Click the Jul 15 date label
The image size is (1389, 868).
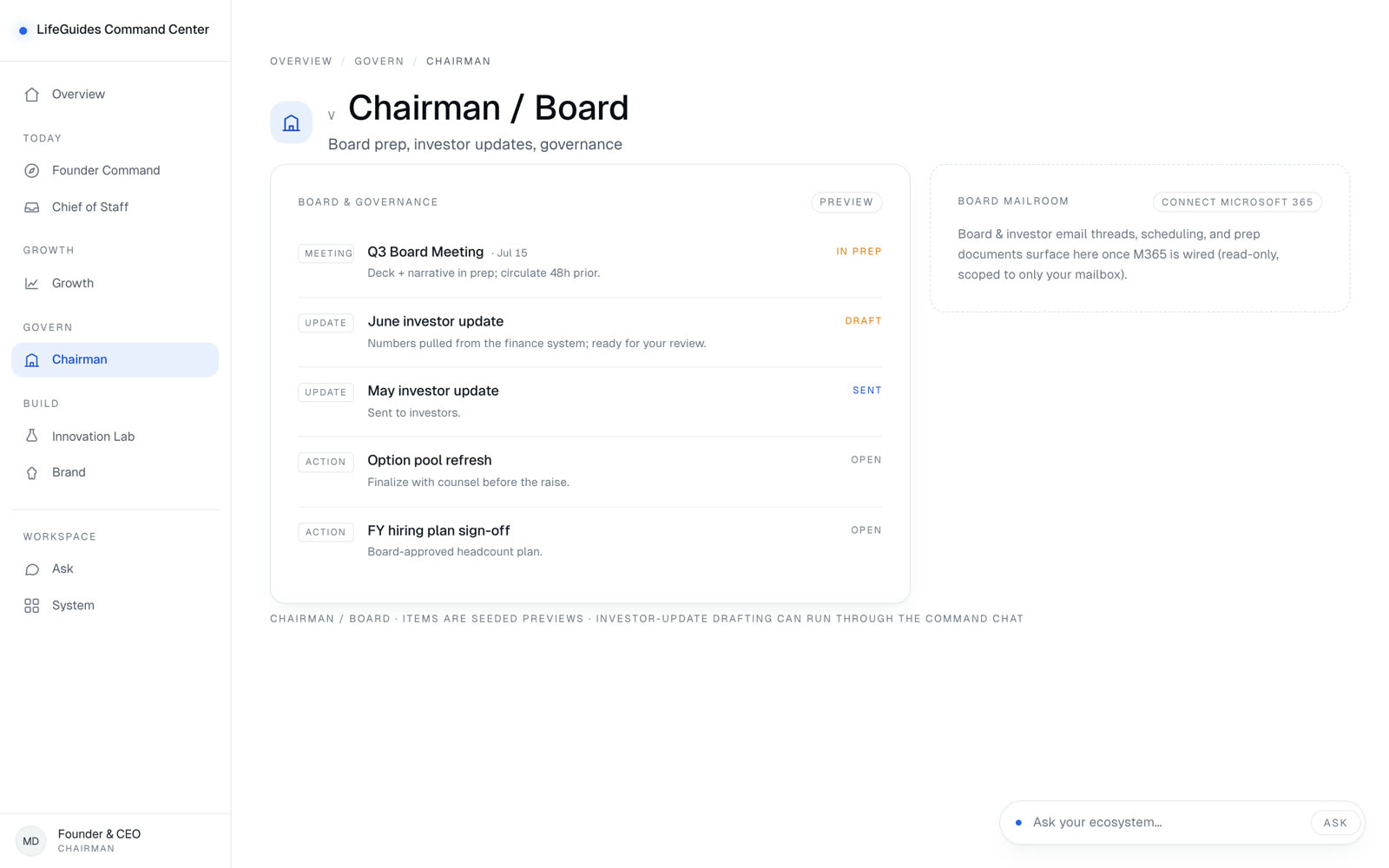click(512, 253)
